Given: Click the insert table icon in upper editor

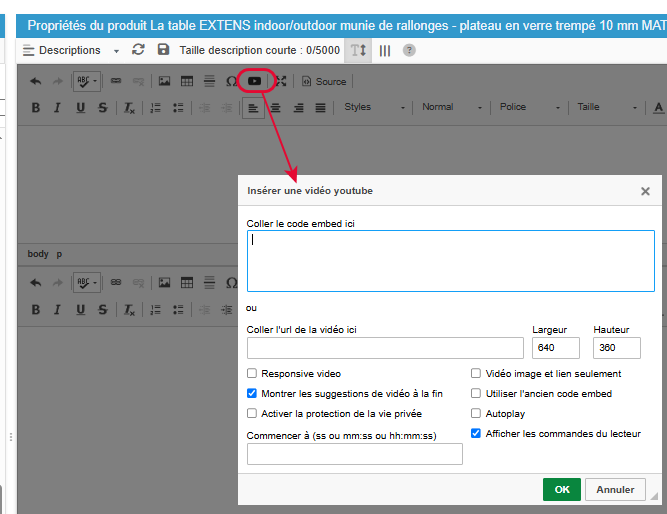Looking at the screenshot, I should pyautogui.click(x=186, y=81).
